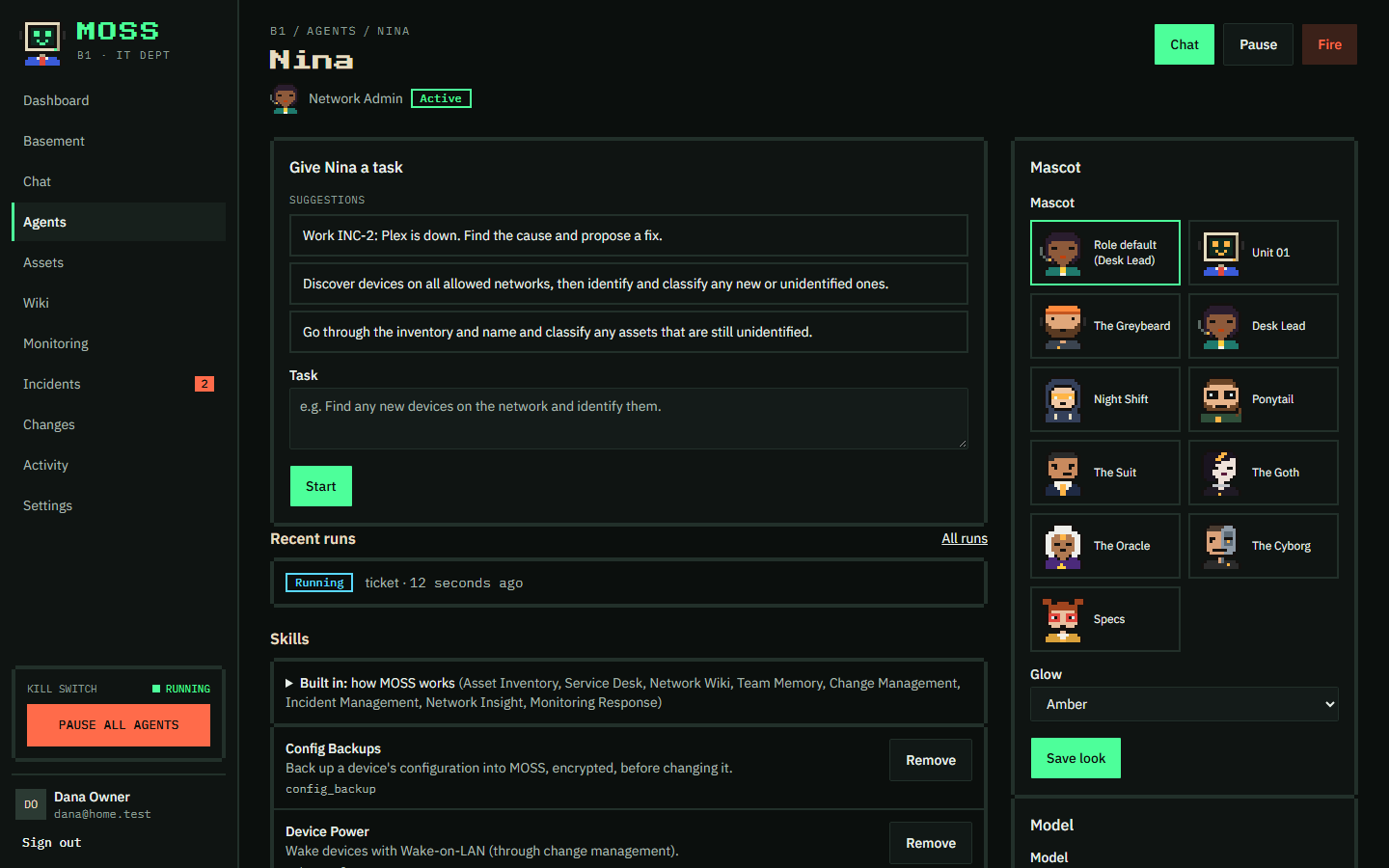Expand the Built in: how MOSS works section
The width and height of the screenshot is (1389, 868).
tap(629, 692)
